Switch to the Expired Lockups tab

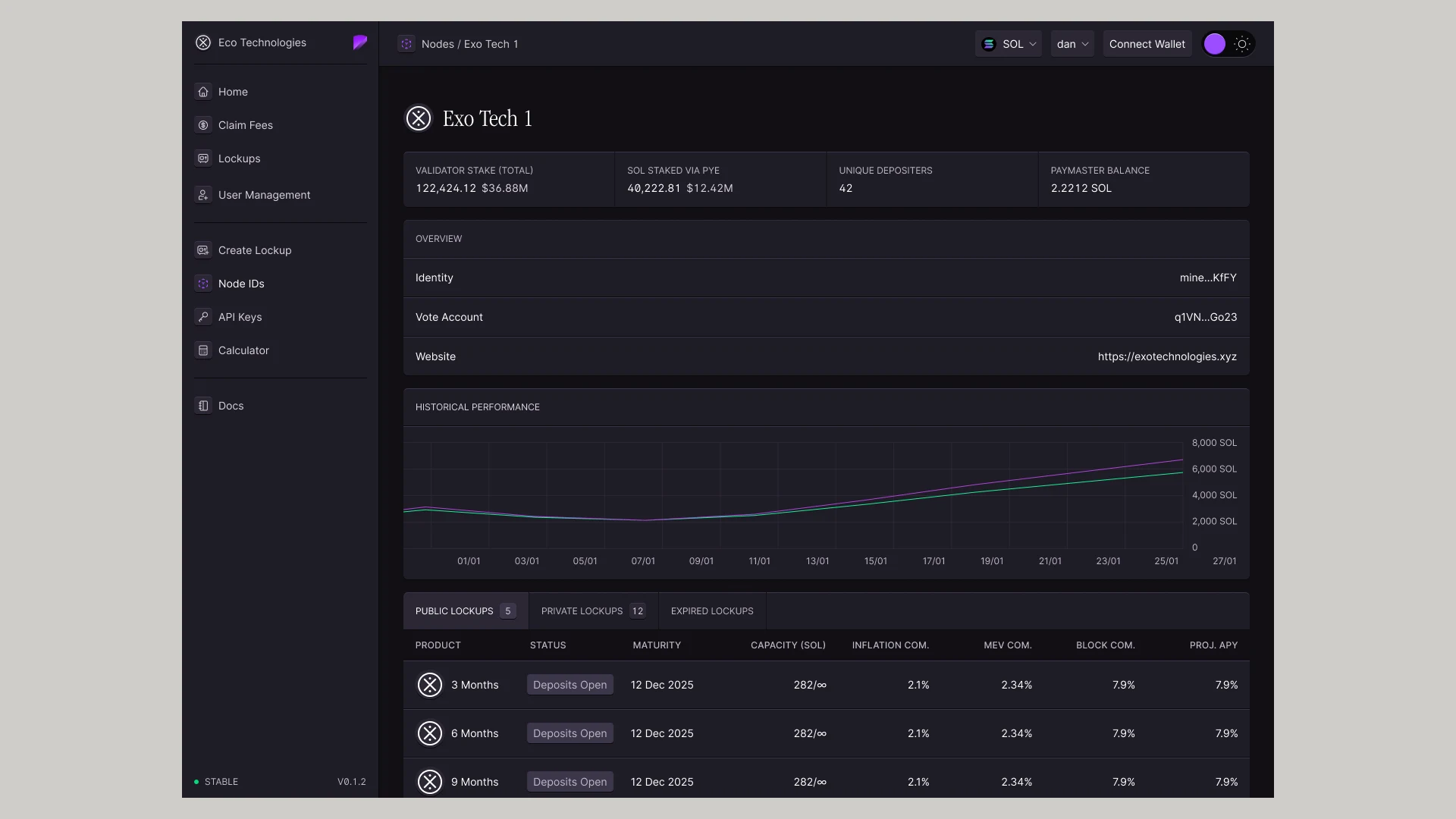tap(712, 611)
